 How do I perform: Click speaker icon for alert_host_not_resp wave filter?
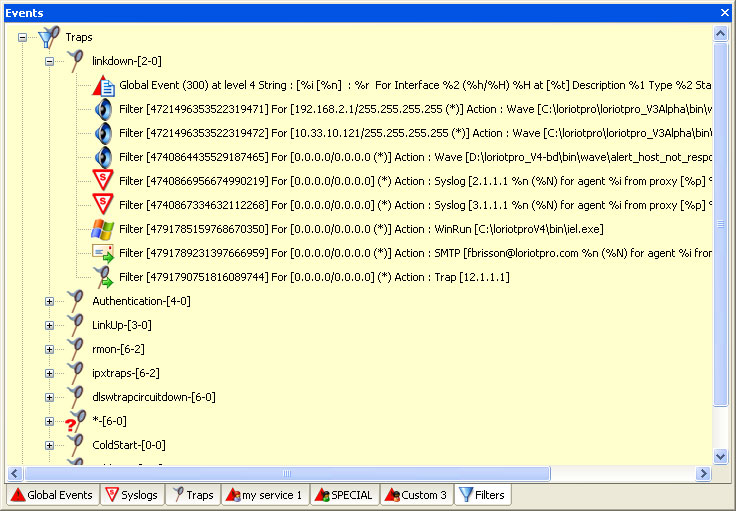click(x=103, y=157)
